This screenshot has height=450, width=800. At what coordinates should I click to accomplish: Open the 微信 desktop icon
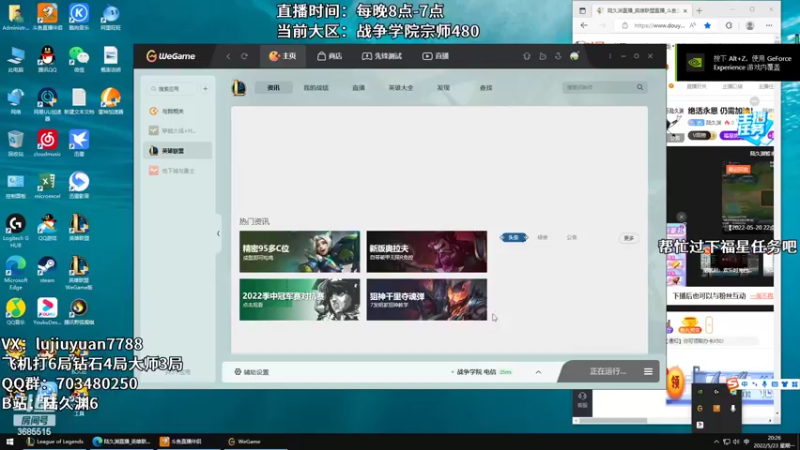click(x=79, y=59)
